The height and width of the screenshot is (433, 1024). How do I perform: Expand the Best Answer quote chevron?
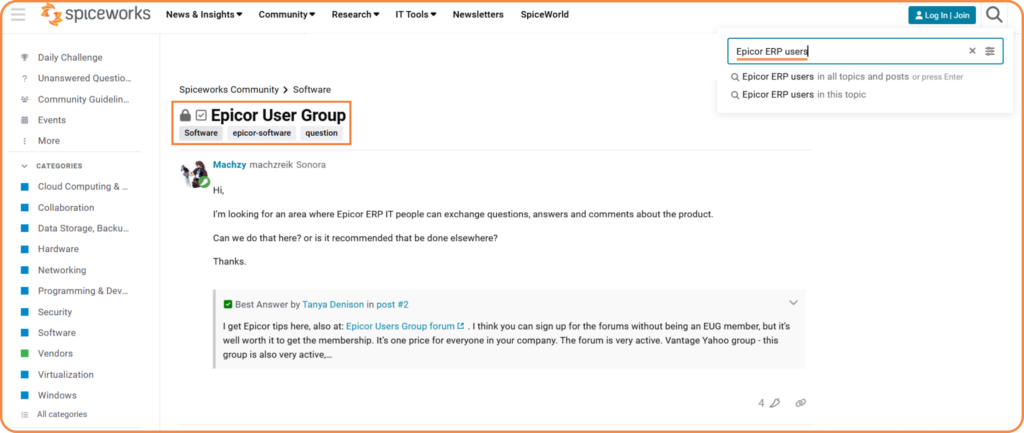(793, 302)
